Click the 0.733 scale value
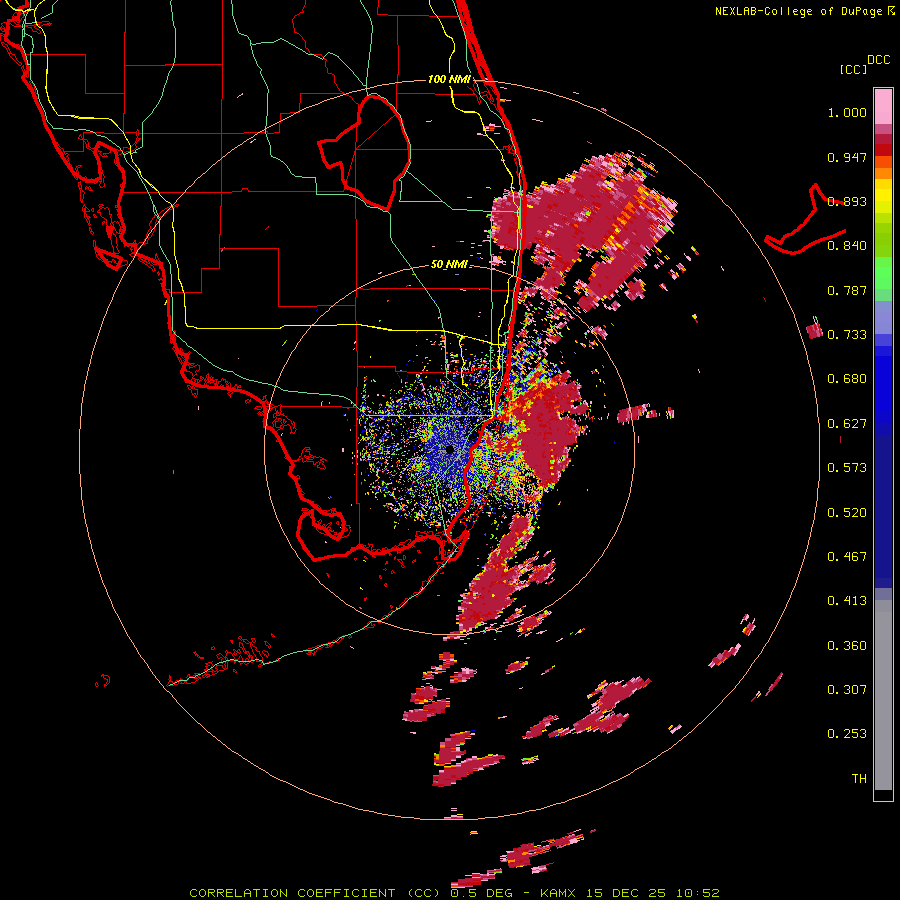Screen dimensions: 900x900 [x=847, y=335]
